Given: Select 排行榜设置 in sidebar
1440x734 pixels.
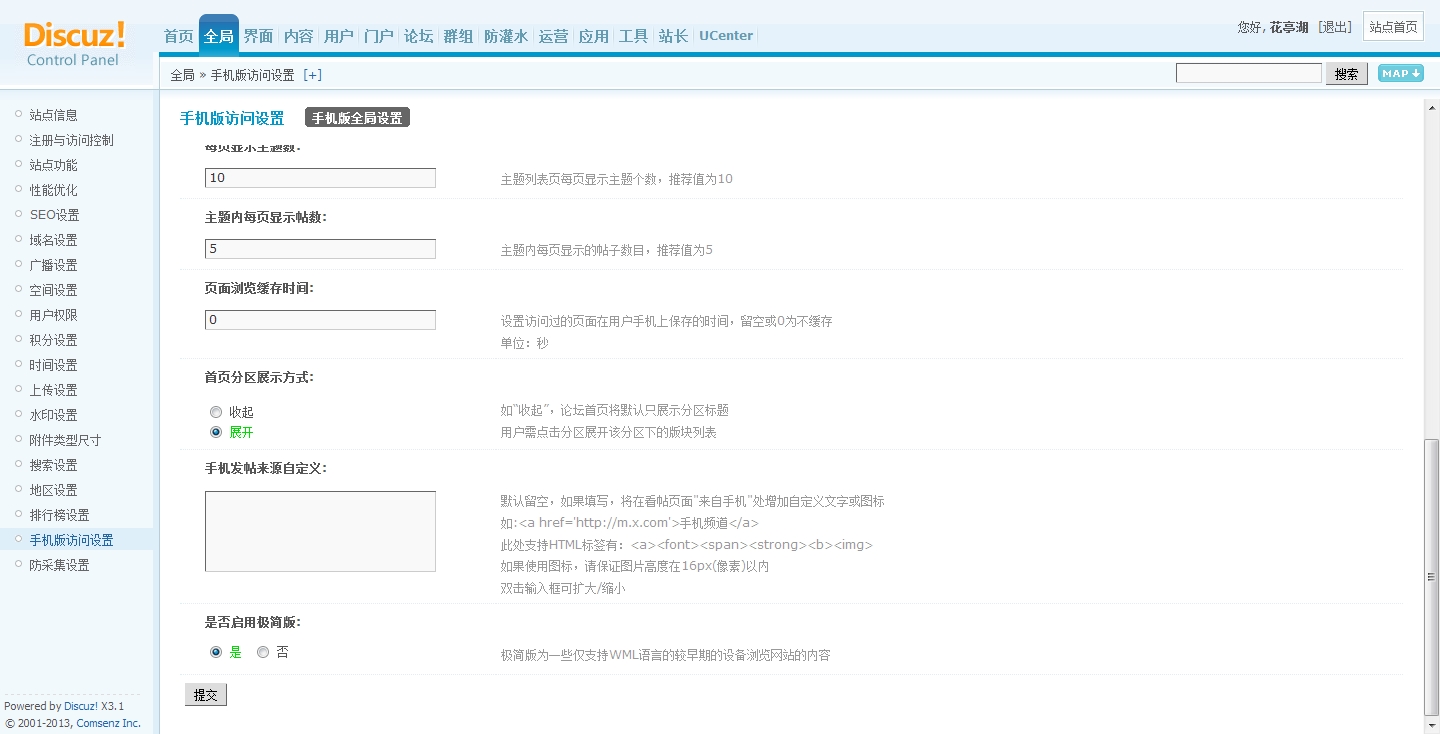Looking at the screenshot, I should [x=60, y=515].
